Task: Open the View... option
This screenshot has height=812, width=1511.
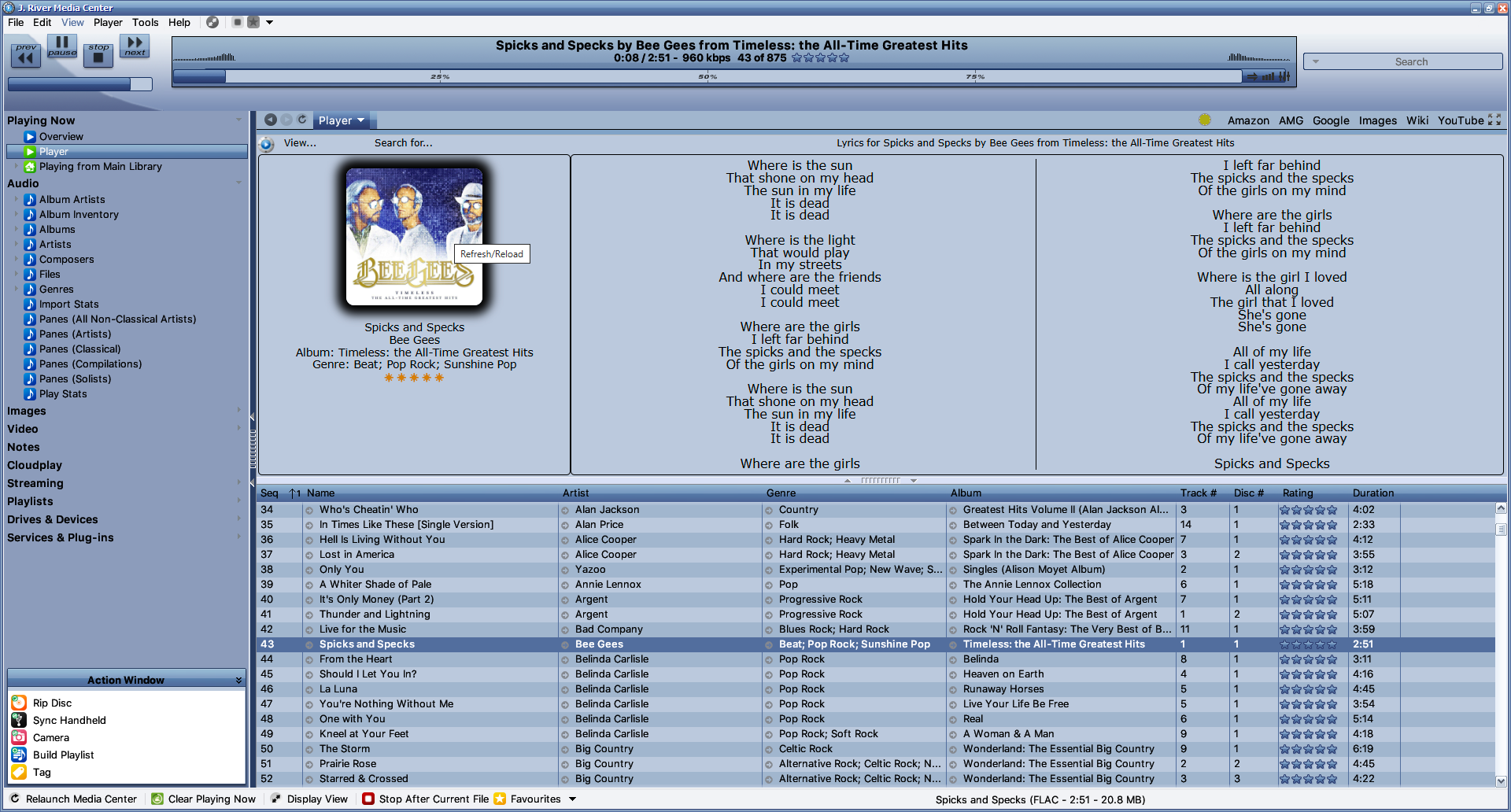Action: click(x=300, y=142)
